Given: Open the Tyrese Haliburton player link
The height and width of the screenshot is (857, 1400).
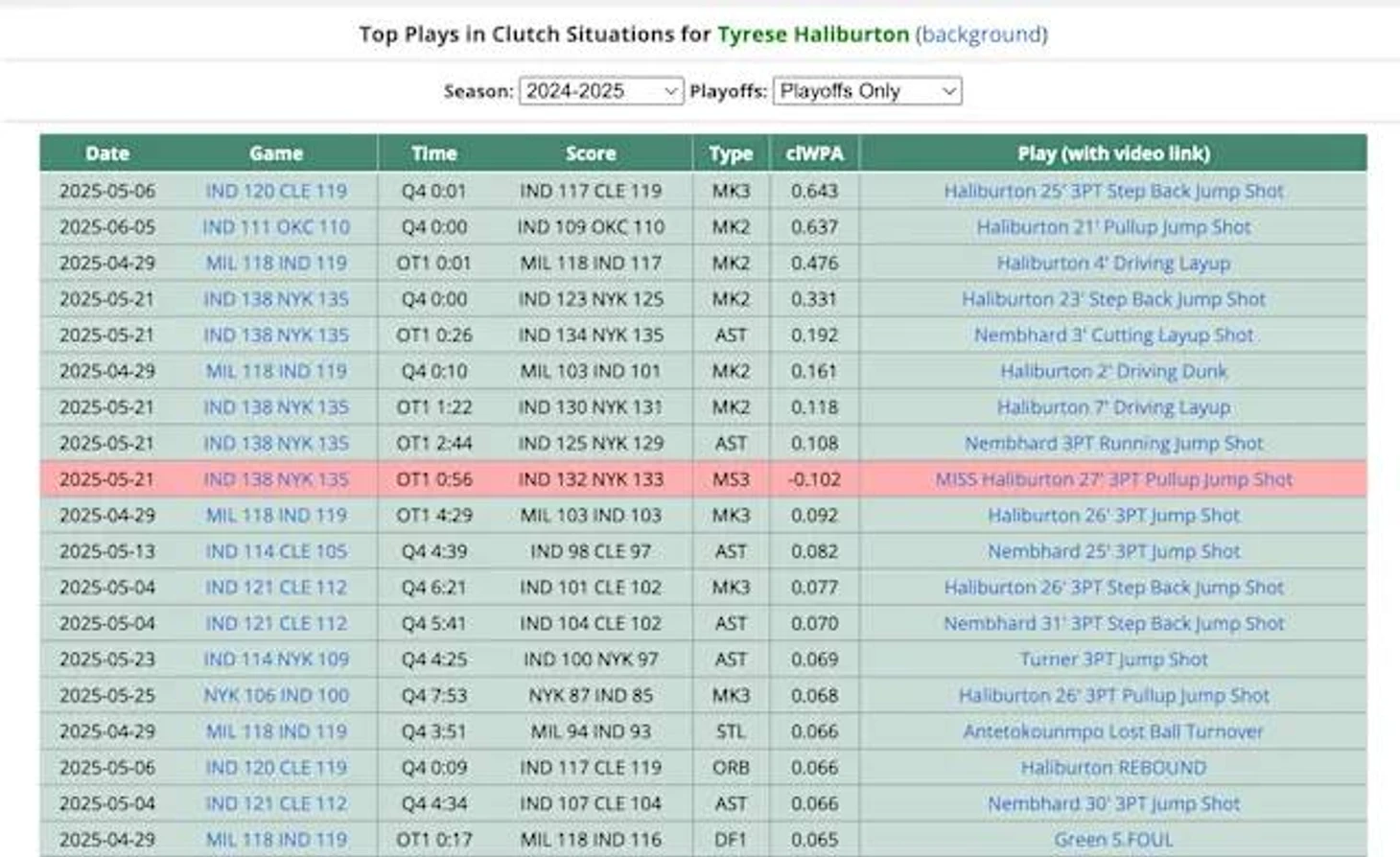Looking at the screenshot, I should [x=813, y=35].
